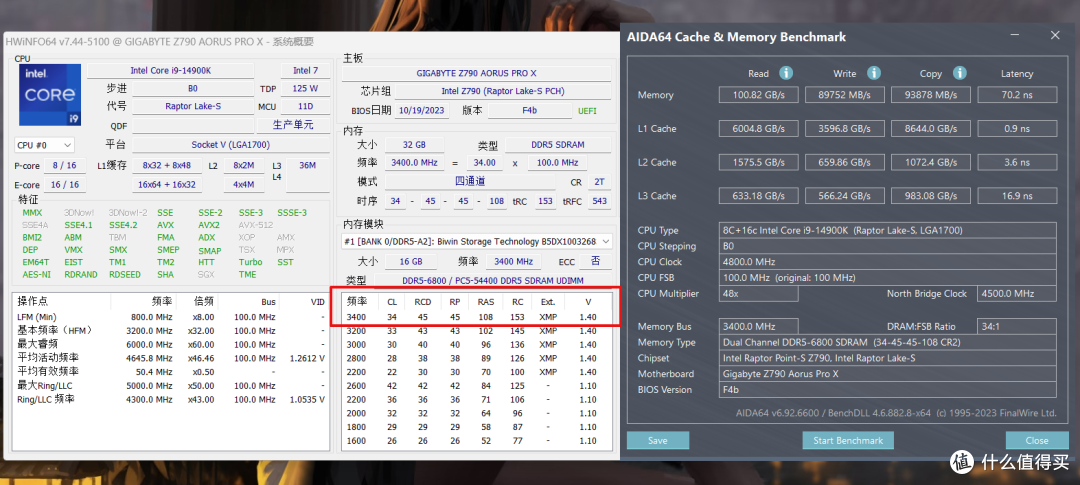Select the 平均活动频率 row
1080x485 pixels.
click(x=171, y=358)
